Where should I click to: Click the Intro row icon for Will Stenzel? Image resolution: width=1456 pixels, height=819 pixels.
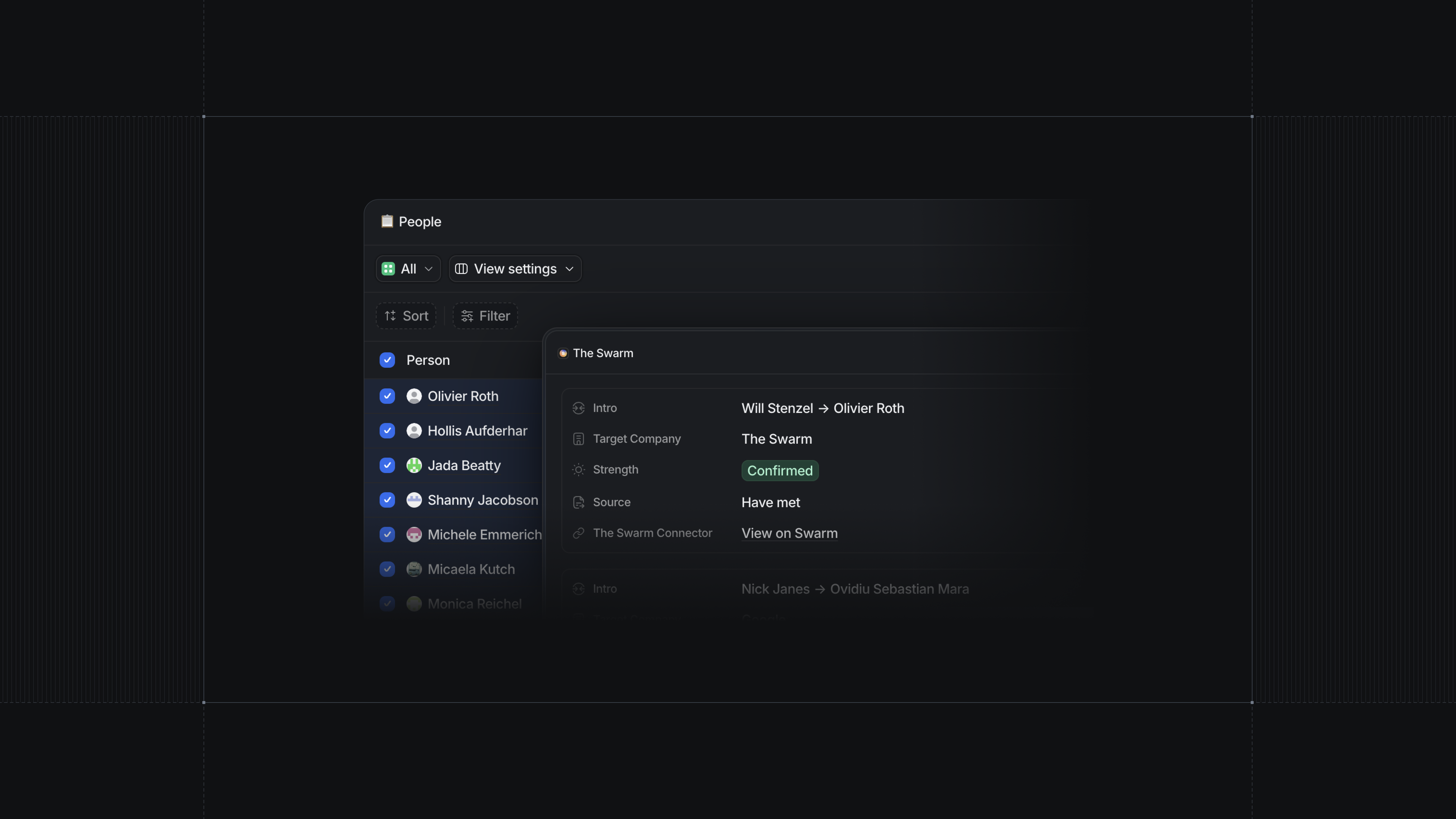tap(578, 408)
